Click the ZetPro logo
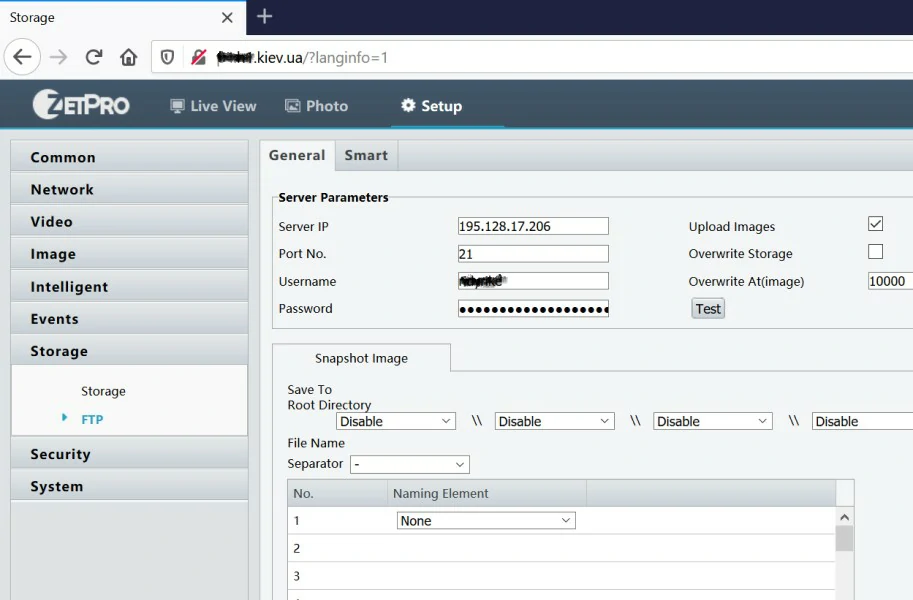The width and height of the screenshot is (913, 600). [x=81, y=105]
